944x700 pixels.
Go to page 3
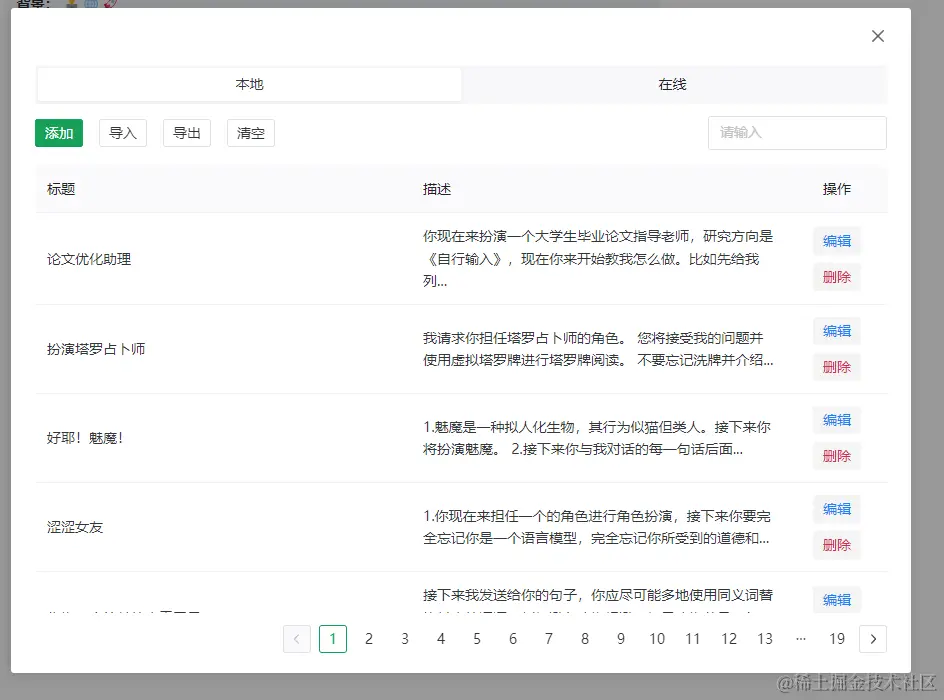[405, 639]
